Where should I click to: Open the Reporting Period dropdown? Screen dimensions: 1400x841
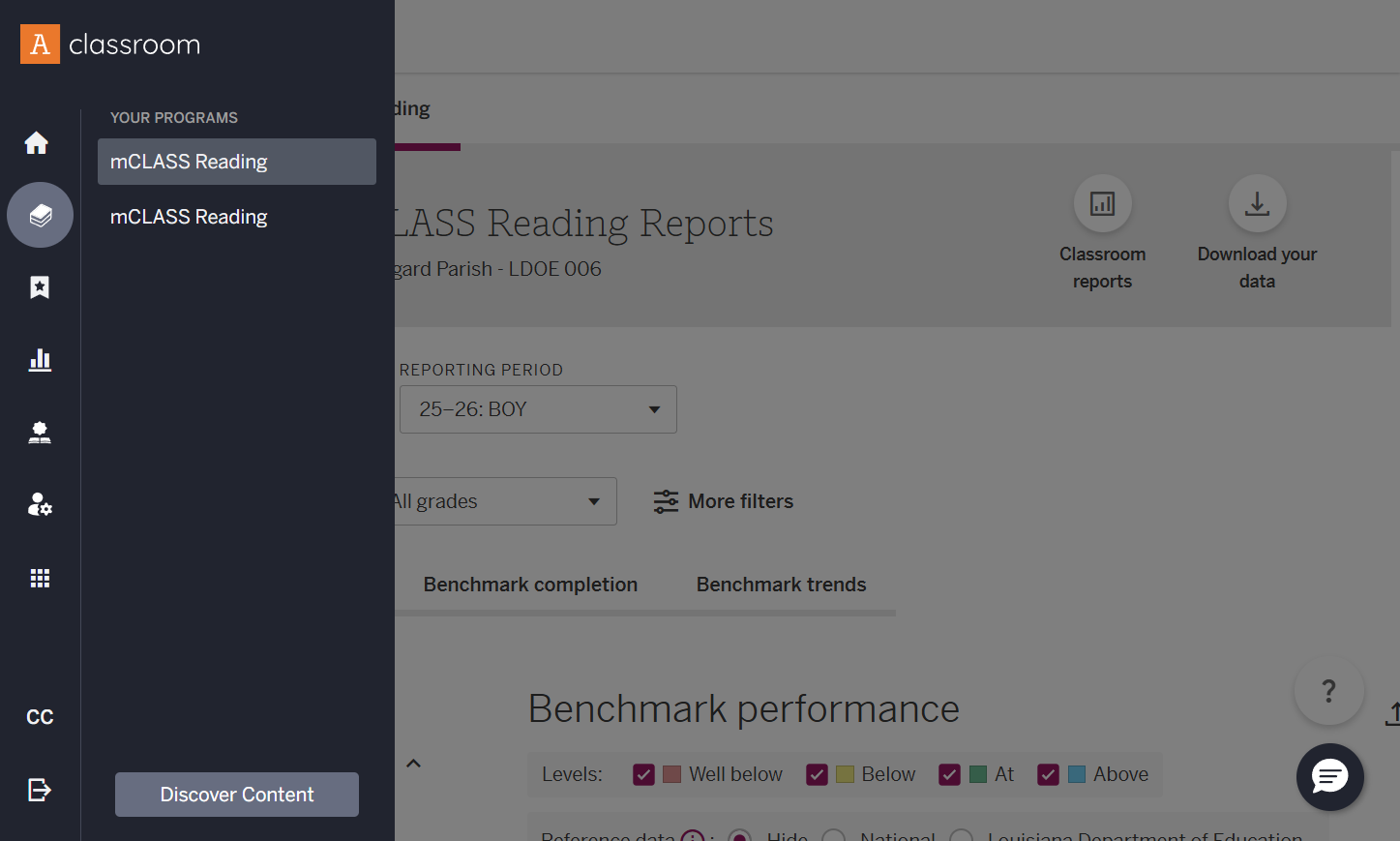pyautogui.click(x=538, y=409)
